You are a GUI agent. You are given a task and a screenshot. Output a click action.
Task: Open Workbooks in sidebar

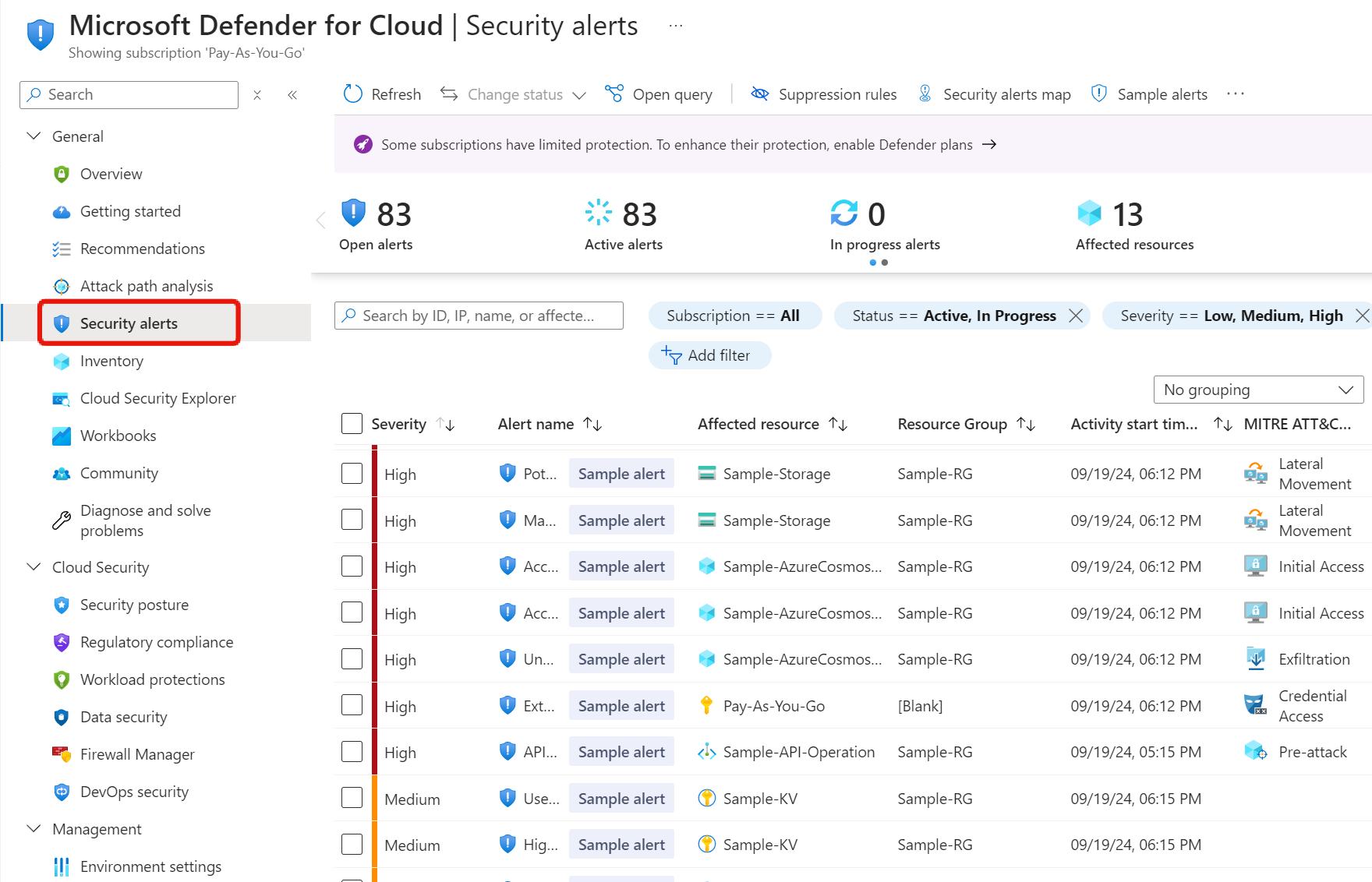pos(118,436)
